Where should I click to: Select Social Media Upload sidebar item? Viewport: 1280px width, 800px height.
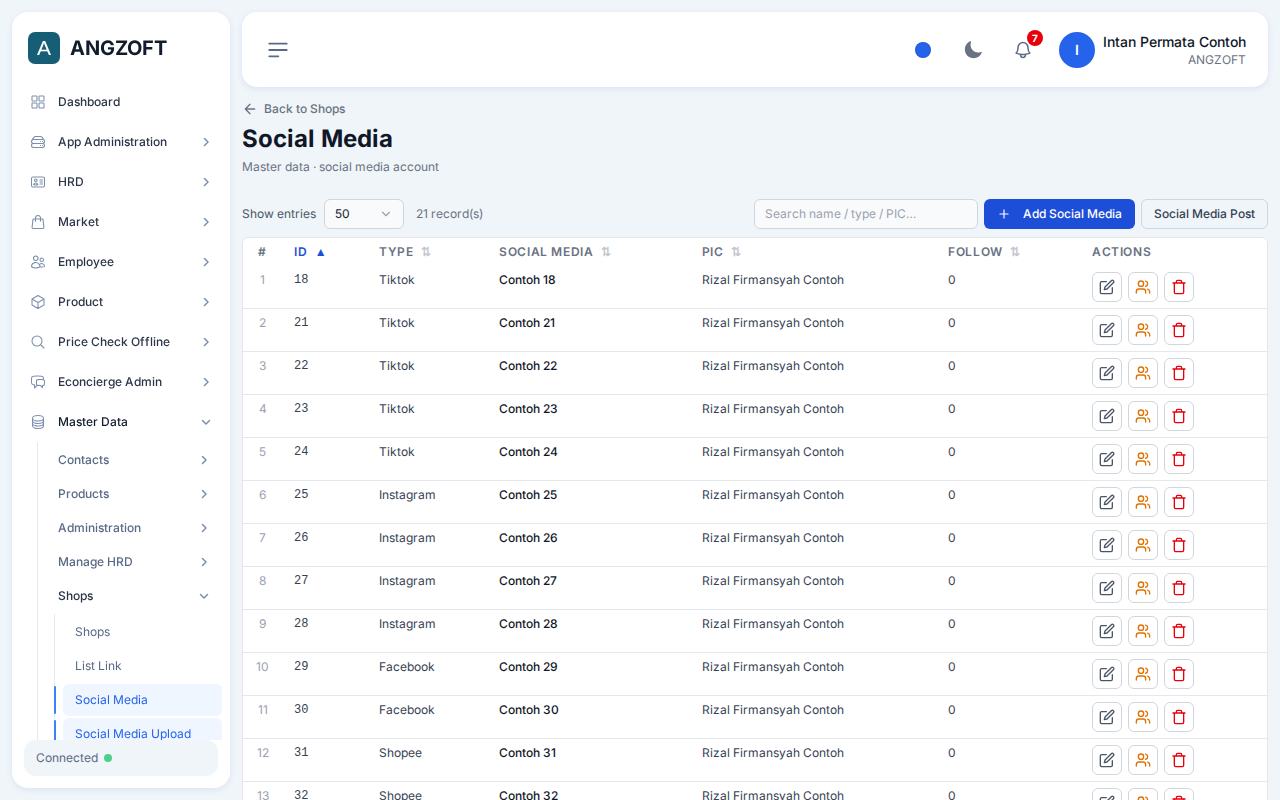pos(142,733)
